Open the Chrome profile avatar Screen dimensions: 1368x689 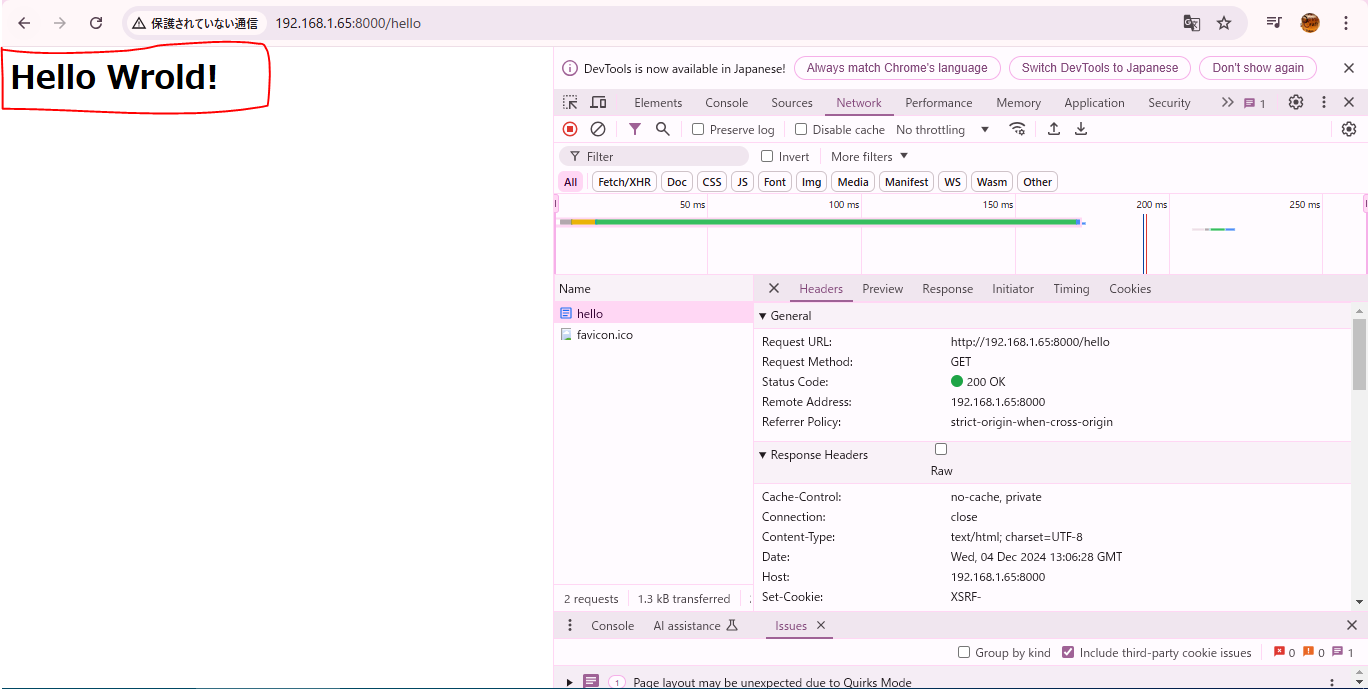1310,23
